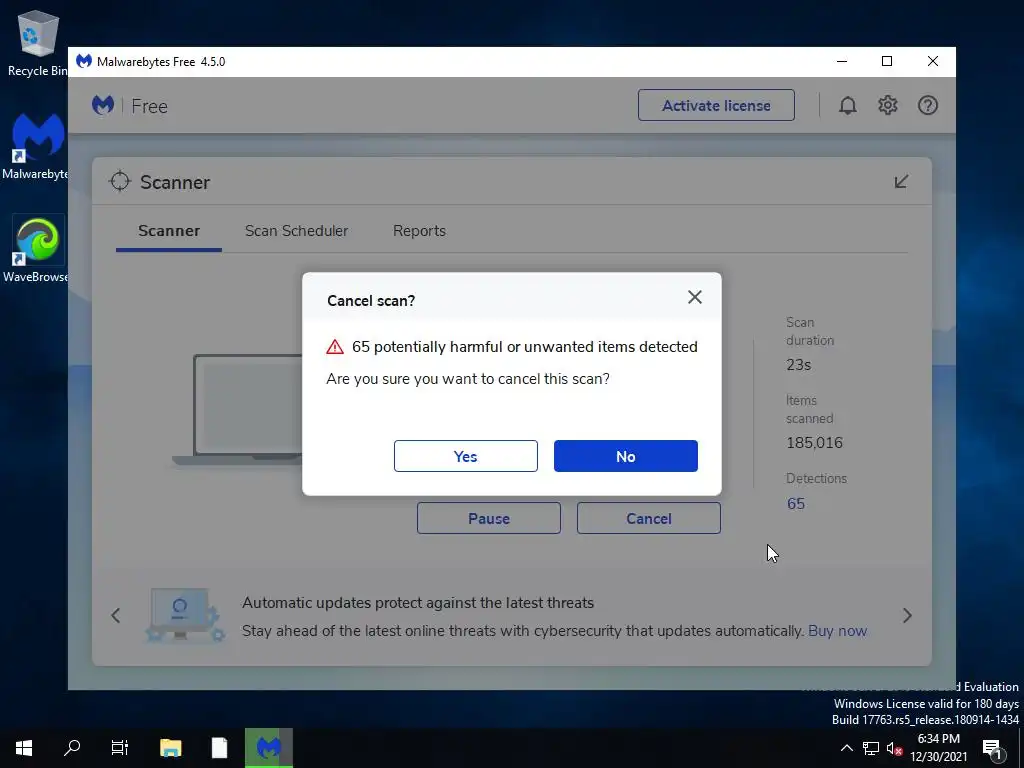This screenshot has height=768, width=1024.
Task: Click the Activate license button
Action: (716, 105)
